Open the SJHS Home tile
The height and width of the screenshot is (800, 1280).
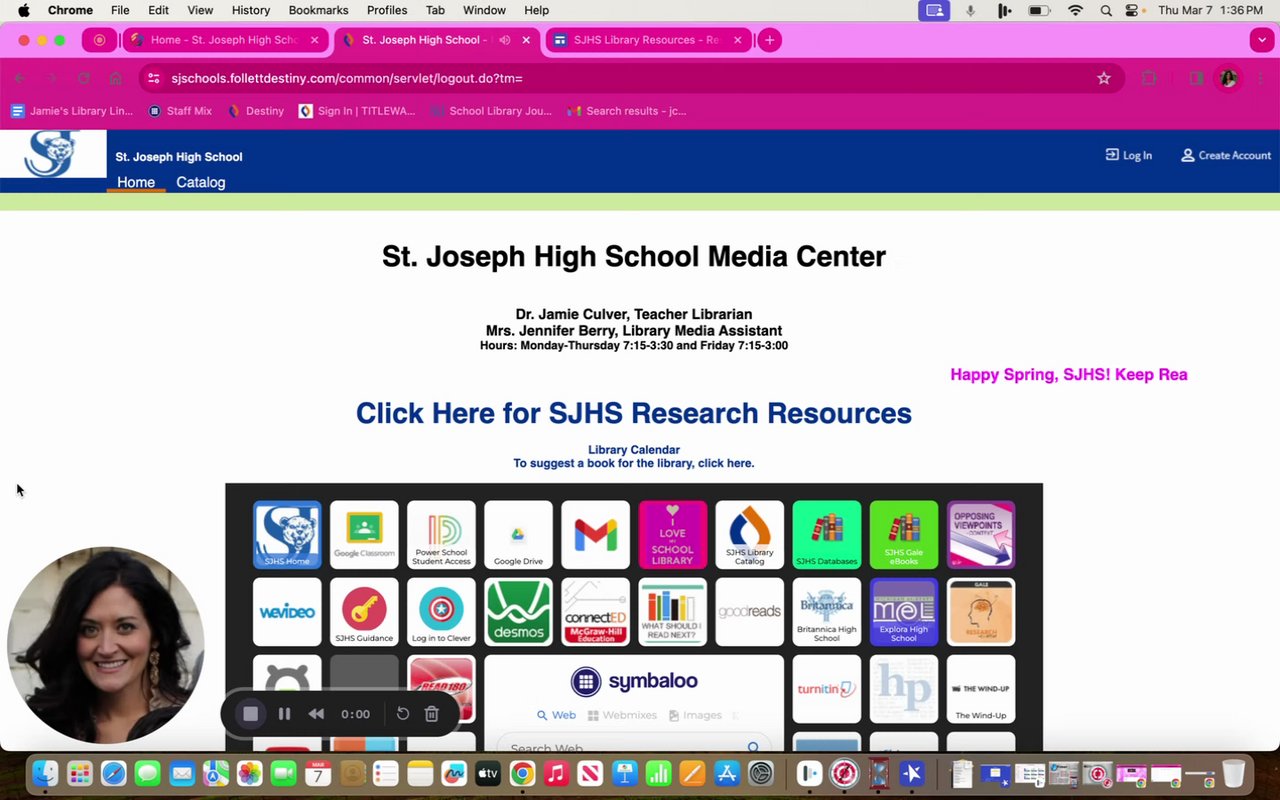[287, 535]
